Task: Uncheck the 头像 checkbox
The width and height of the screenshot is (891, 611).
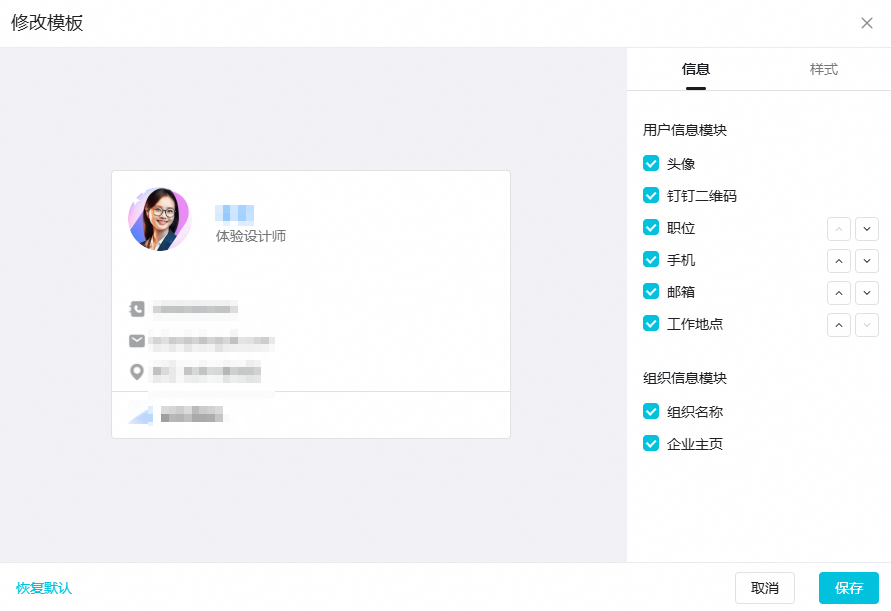Action: tap(651, 164)
